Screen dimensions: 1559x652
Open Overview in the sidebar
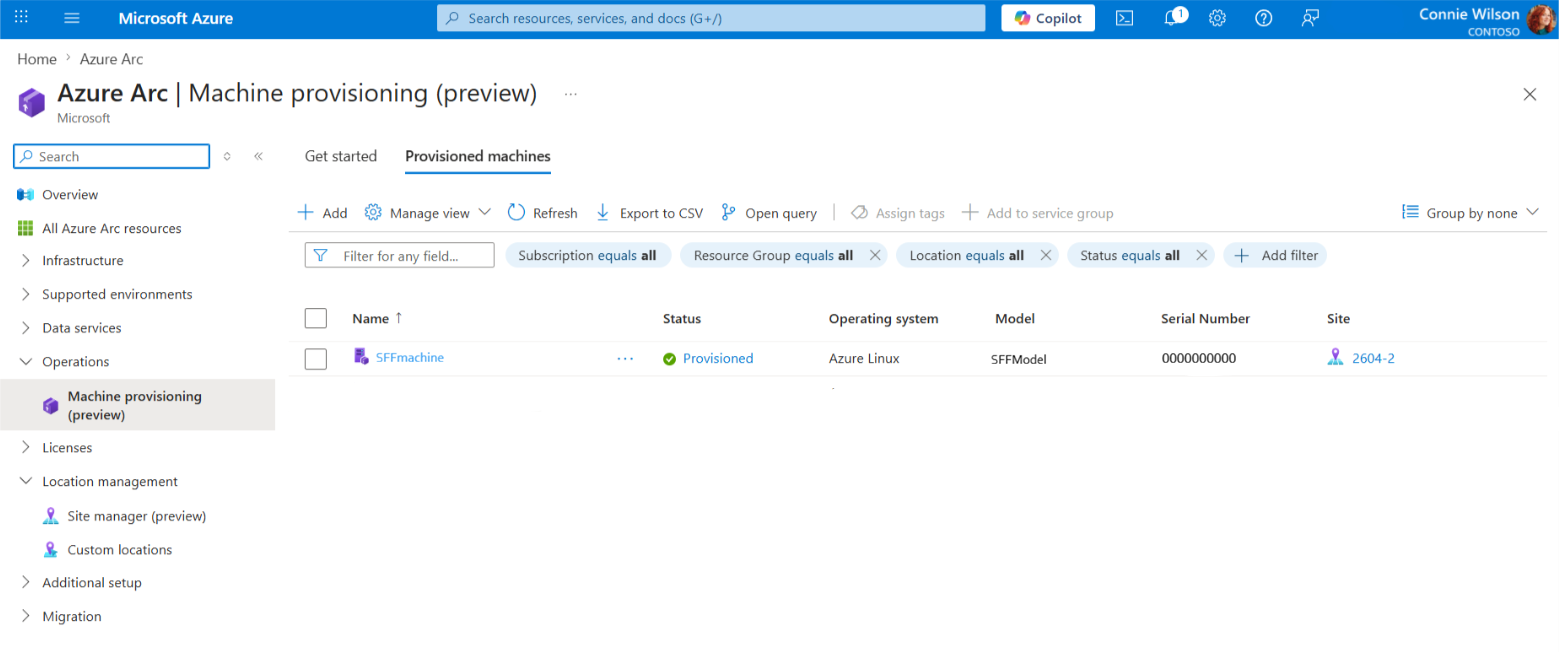[x=70, y=194]
